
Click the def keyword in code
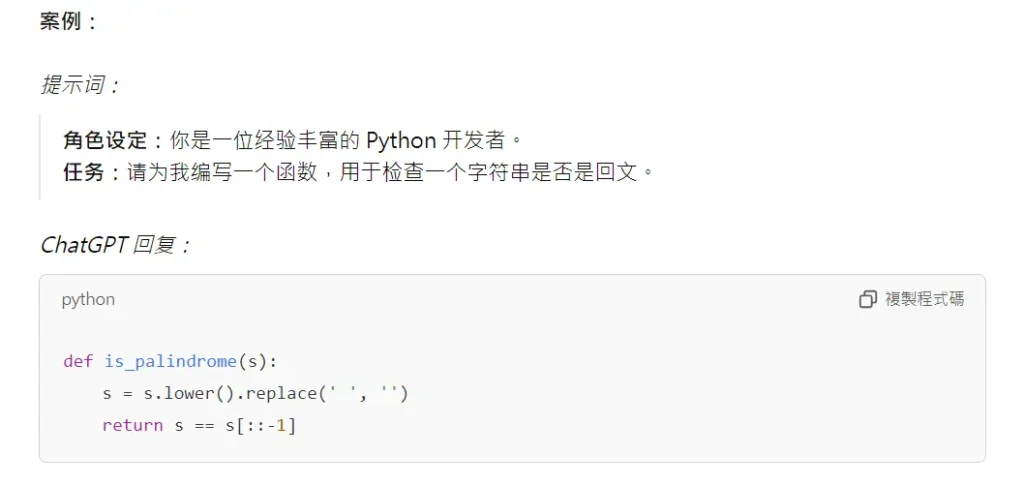77,361
